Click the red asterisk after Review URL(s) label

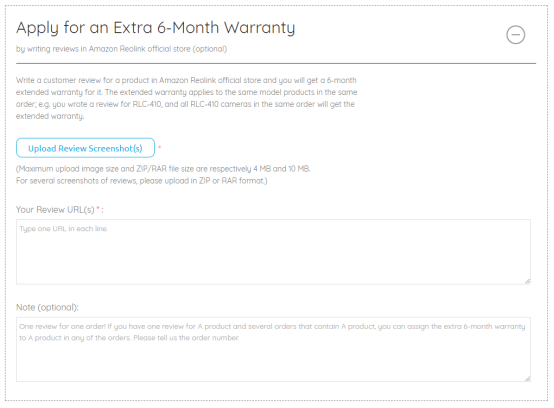coord(98,208)
